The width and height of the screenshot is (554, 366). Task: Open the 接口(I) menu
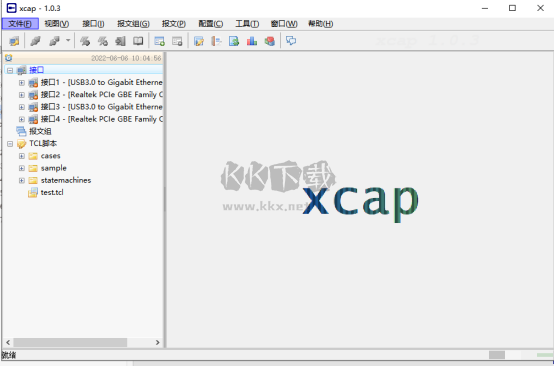pyautogui.click(x=93, y=24)
